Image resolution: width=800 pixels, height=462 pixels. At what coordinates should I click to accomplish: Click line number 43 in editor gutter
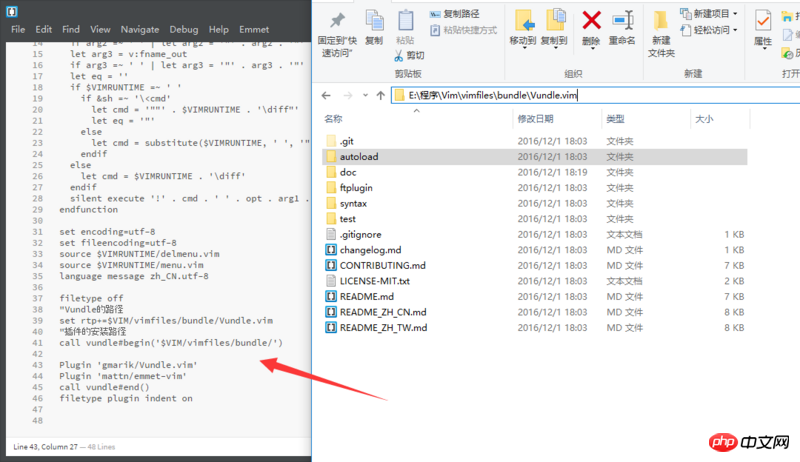(38, 365)
